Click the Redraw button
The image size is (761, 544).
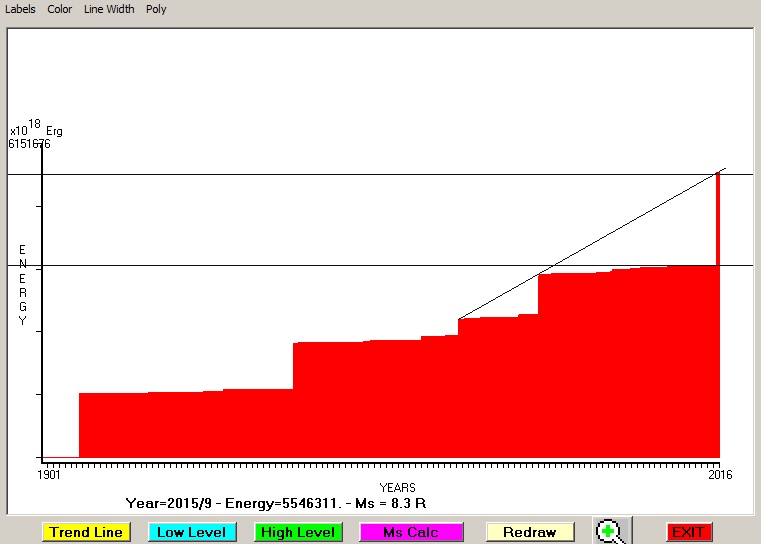(x=529, y=532)
